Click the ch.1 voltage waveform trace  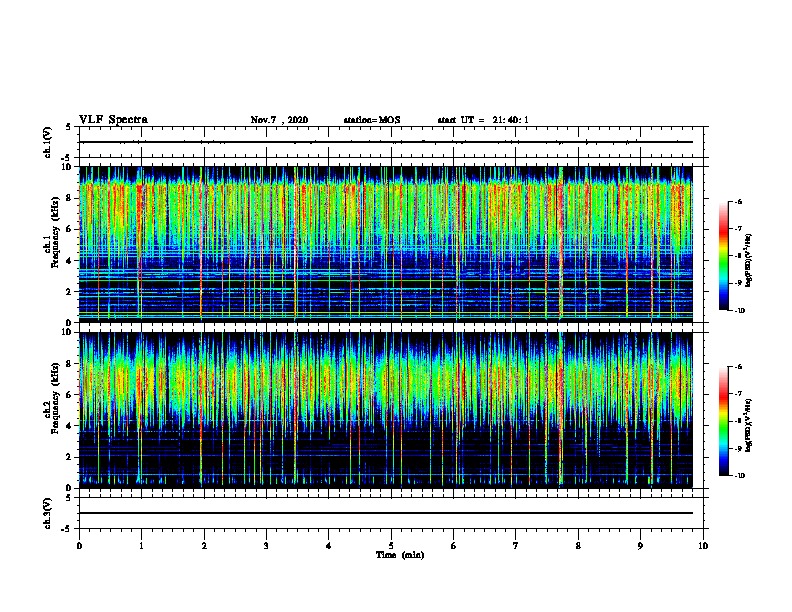coord(386,142)
